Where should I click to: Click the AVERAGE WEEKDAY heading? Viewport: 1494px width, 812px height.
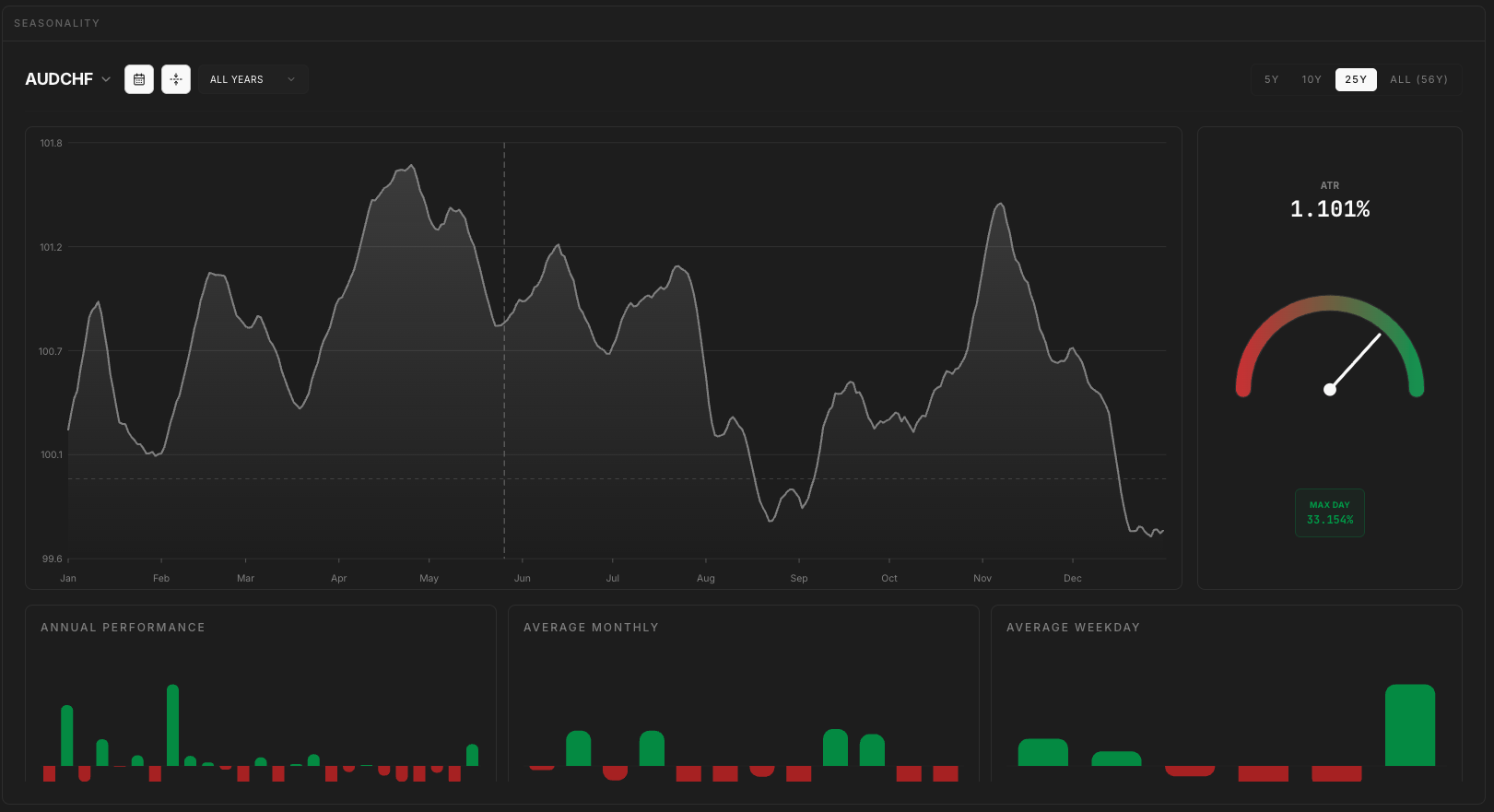[x=1073, y=628]
